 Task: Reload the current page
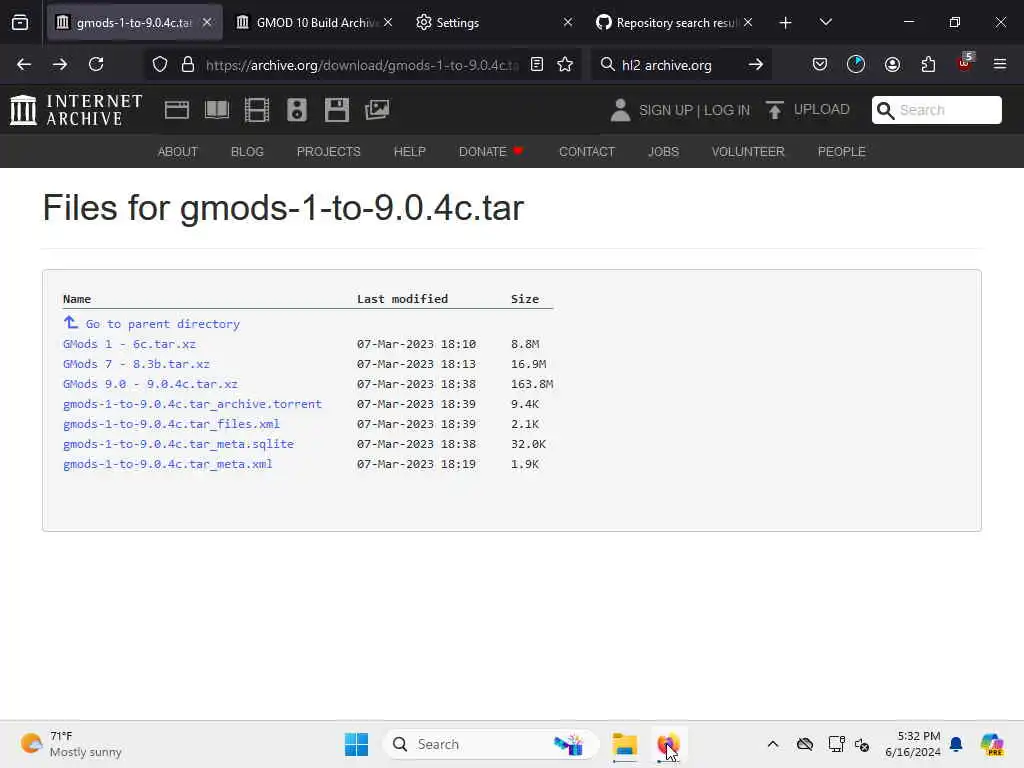tap(96, 64)
